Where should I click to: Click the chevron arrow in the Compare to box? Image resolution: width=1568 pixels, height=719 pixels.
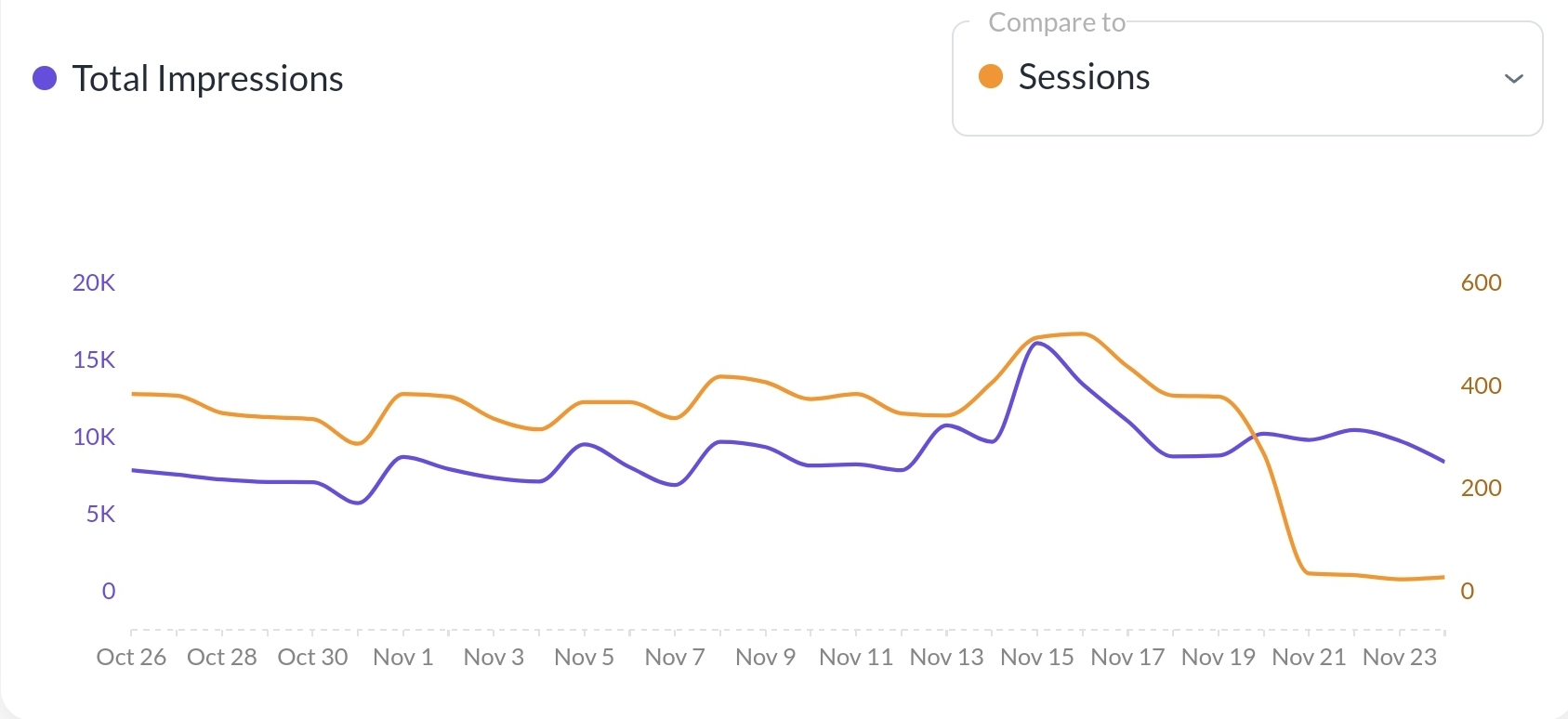pyautogui.click(x=1513, y=79)
